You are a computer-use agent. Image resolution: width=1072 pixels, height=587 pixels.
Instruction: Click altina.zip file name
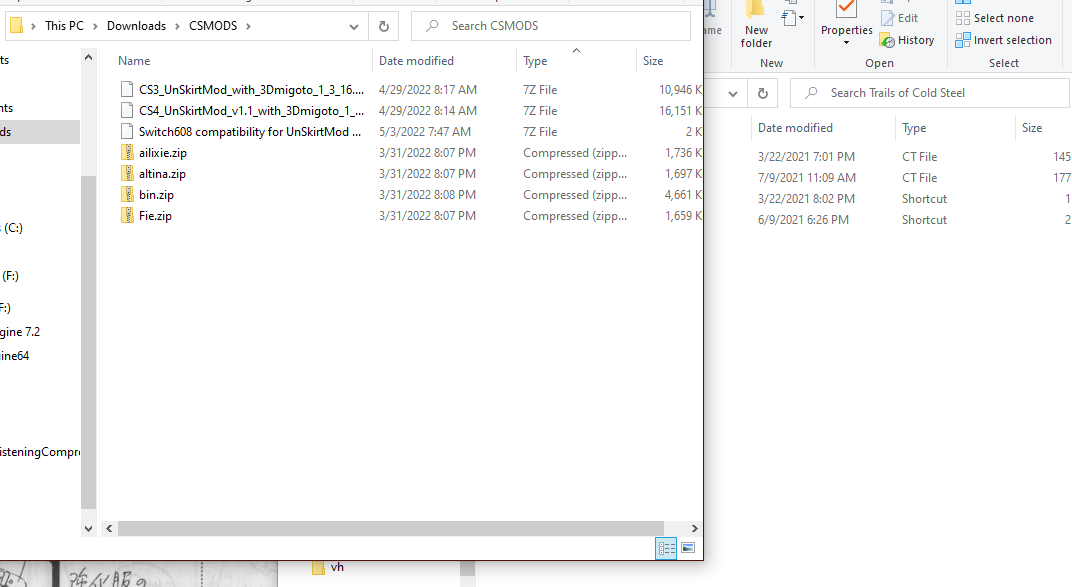tap(162, 174)
